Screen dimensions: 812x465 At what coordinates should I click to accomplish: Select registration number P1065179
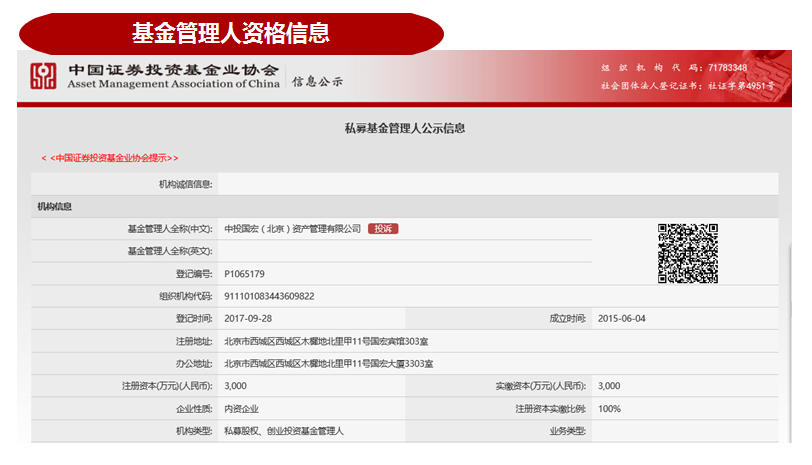[x=244, y=274]
